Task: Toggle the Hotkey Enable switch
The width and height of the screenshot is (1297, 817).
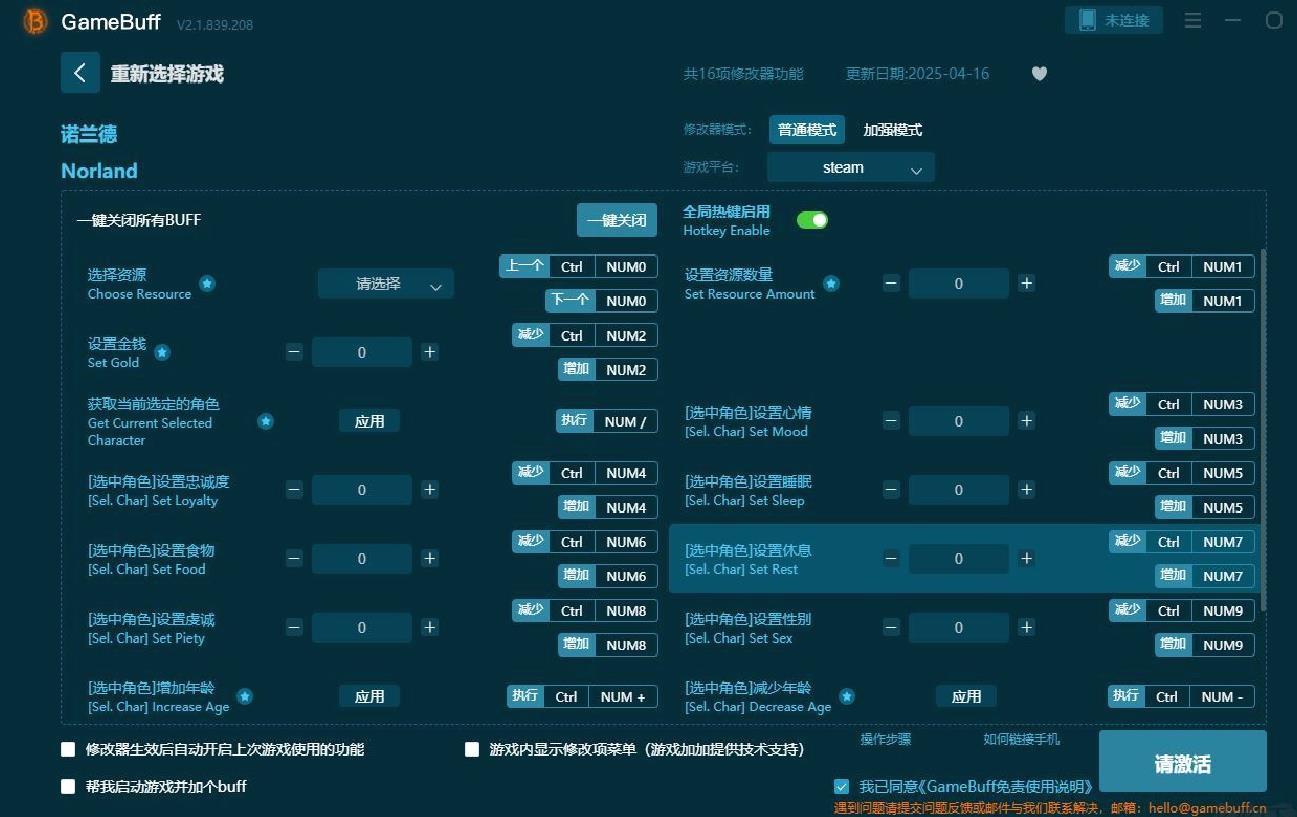Action: (x=812, y=220)
